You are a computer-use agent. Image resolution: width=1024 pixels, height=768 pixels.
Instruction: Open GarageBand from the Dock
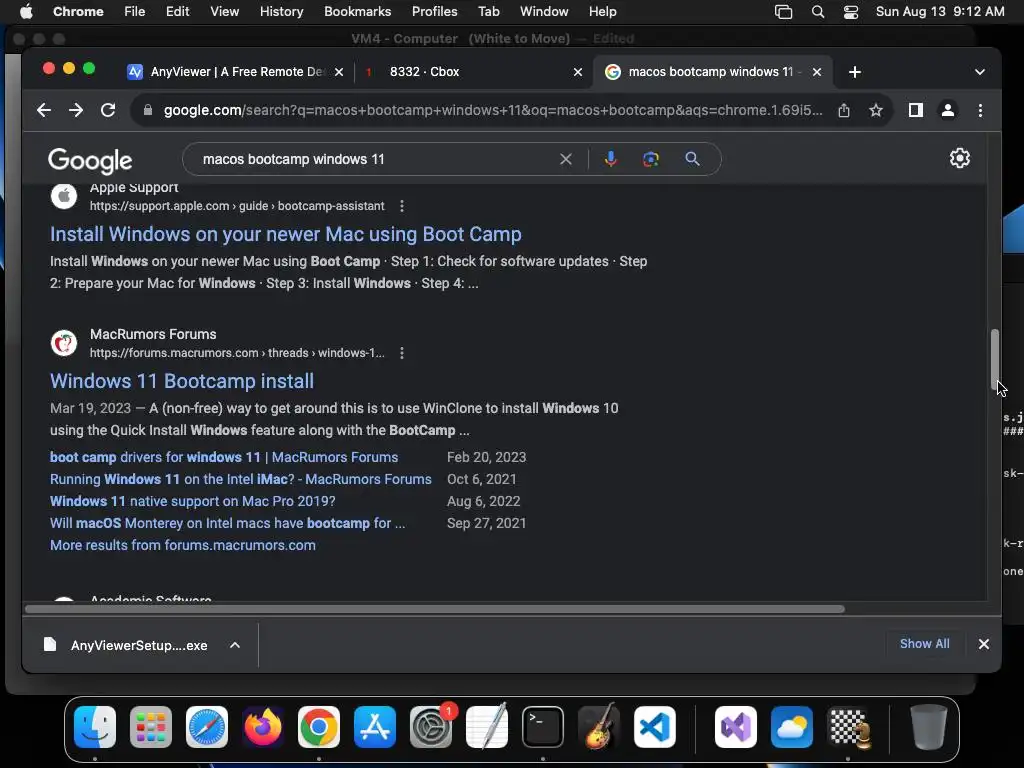coord(599,727)
